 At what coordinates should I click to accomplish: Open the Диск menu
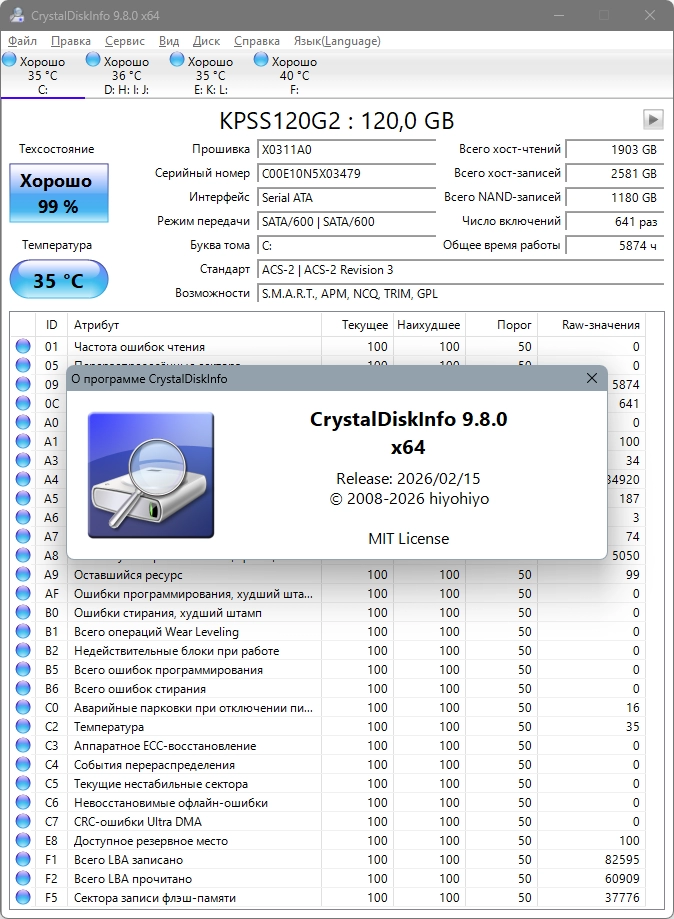tap(206, 41)
